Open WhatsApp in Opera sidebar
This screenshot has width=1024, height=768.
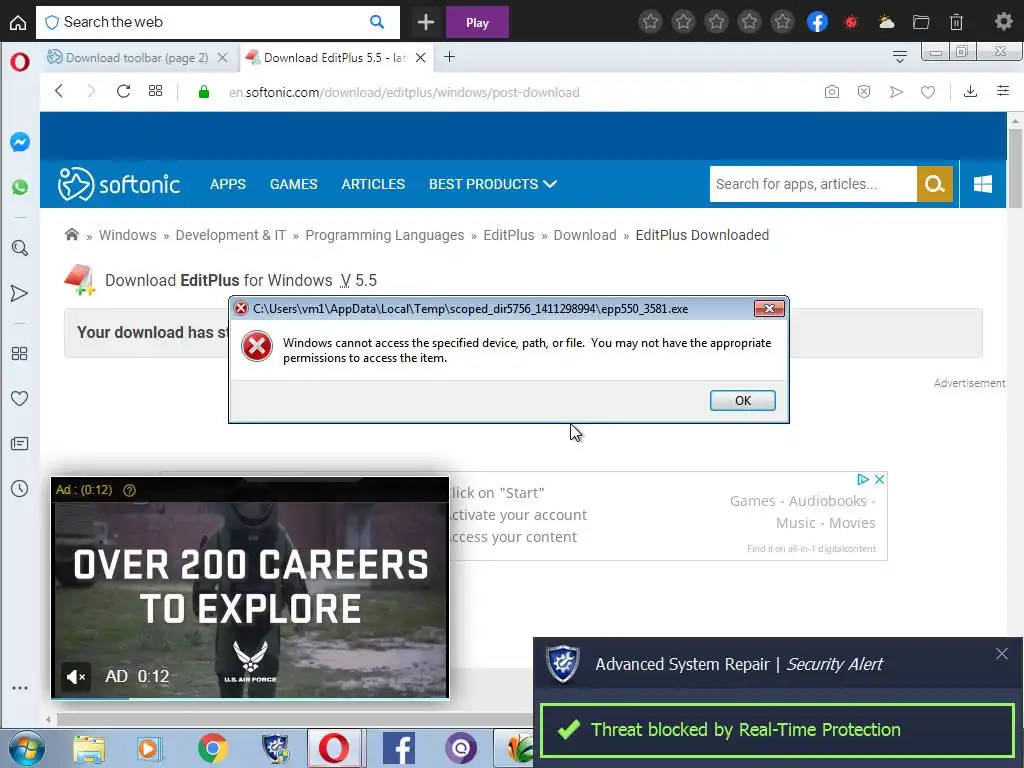point(20,187)
